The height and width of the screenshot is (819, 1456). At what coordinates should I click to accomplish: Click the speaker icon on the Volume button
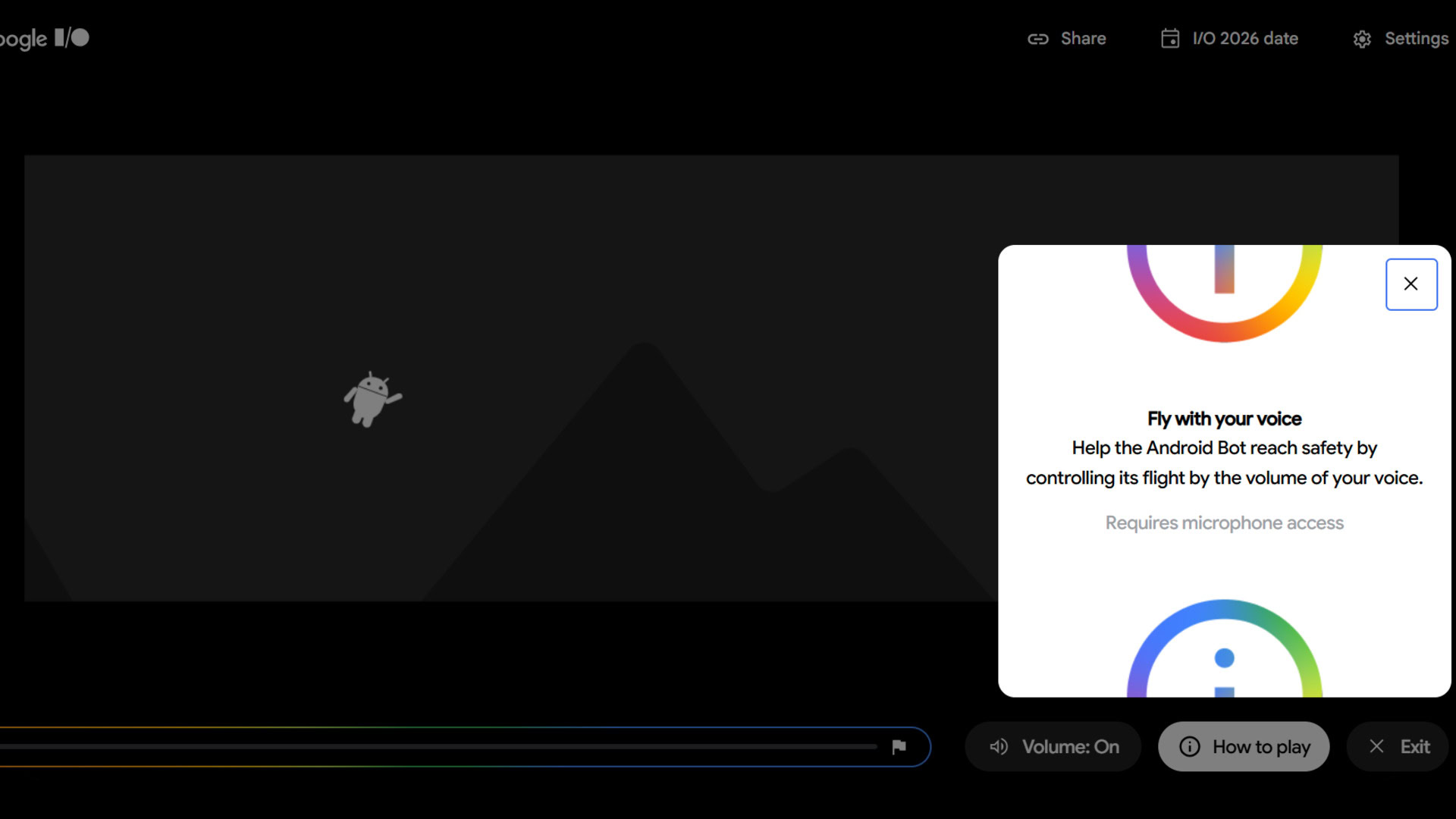[x=998, y=746]
